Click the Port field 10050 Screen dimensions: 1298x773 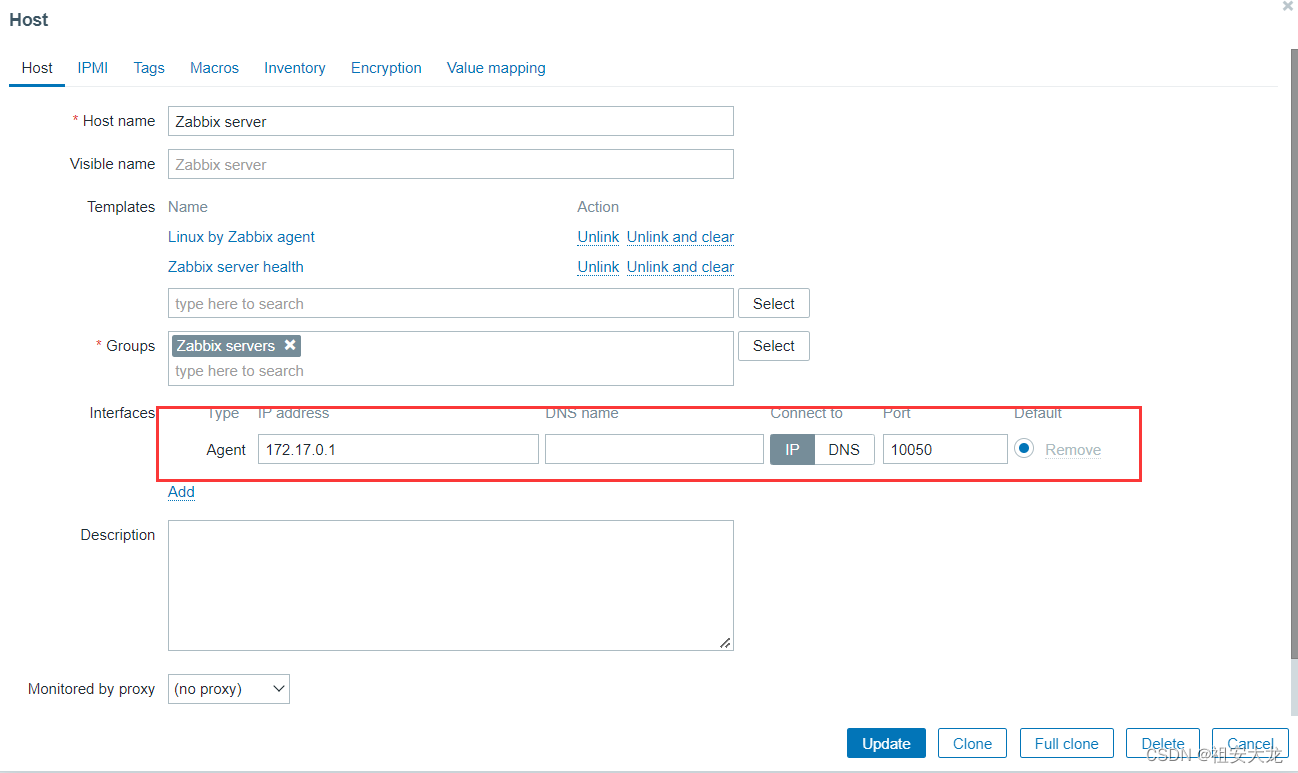pos(945,449)
